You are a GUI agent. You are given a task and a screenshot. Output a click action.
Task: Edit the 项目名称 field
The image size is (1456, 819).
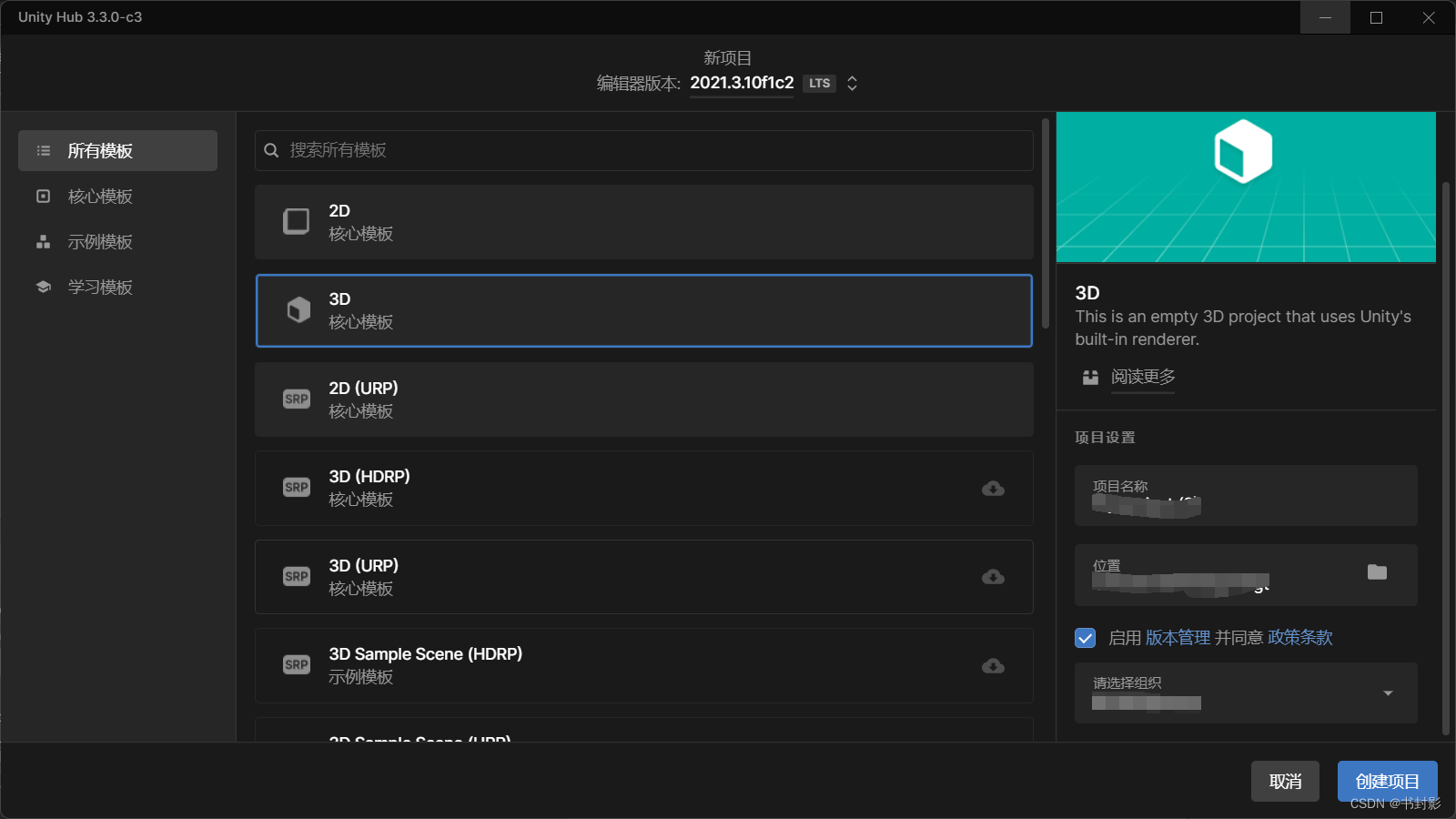1246,495
